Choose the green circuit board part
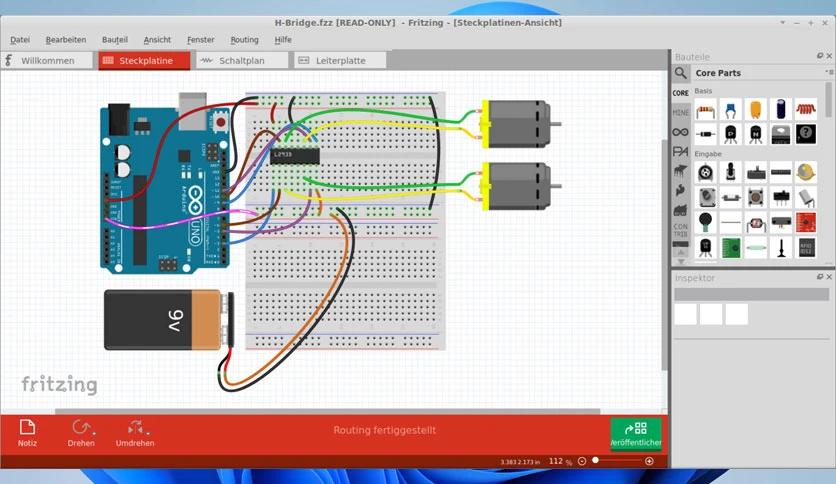The width and height of the screenshot is (836, 484). tap(731, 248)
